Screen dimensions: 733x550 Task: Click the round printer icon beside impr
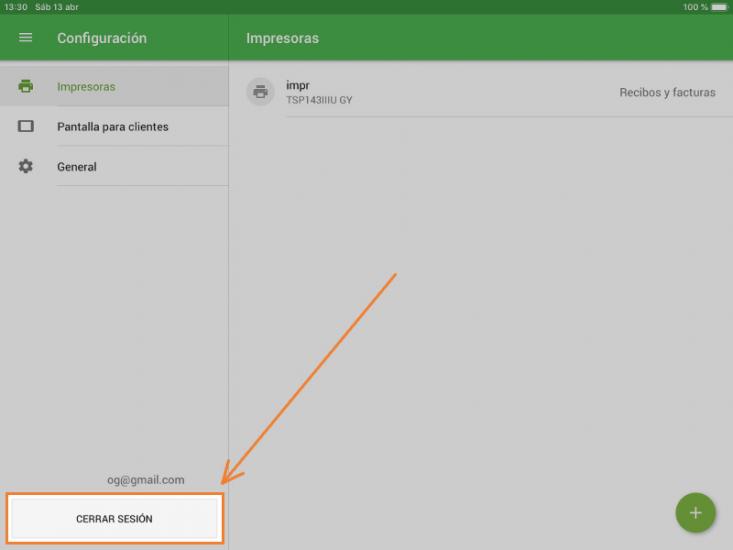[x=260, y=92]
